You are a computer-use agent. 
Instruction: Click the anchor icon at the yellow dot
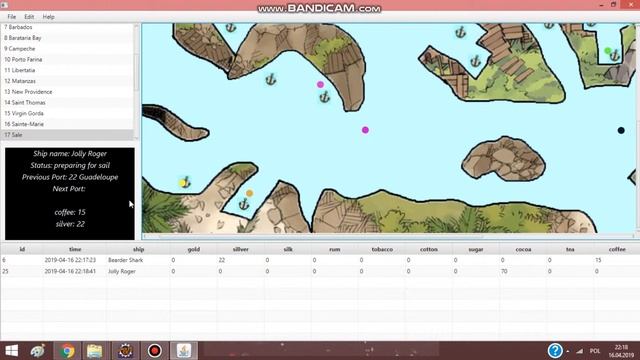pos(186,182)
